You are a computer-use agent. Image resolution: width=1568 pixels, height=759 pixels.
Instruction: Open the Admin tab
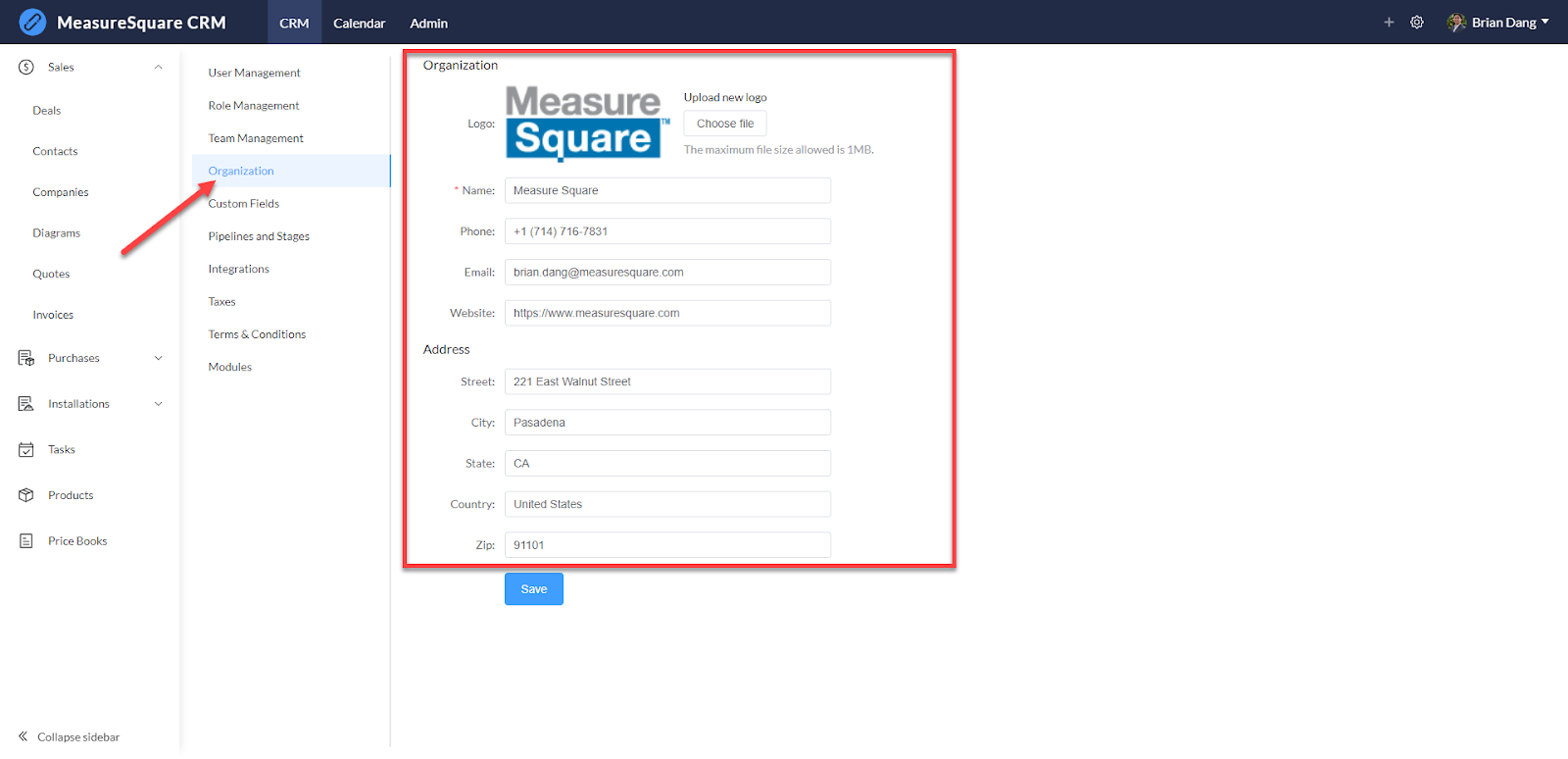(428, 23)
